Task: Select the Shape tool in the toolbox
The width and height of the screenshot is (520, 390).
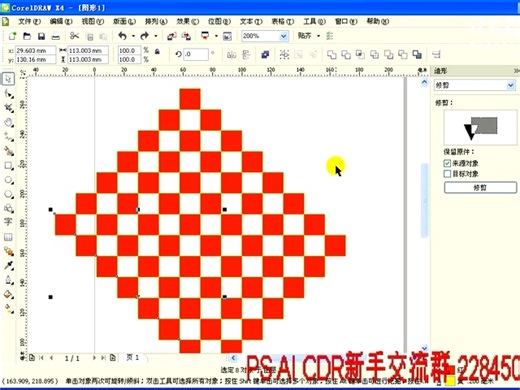Action: click(x=8, y=94)
